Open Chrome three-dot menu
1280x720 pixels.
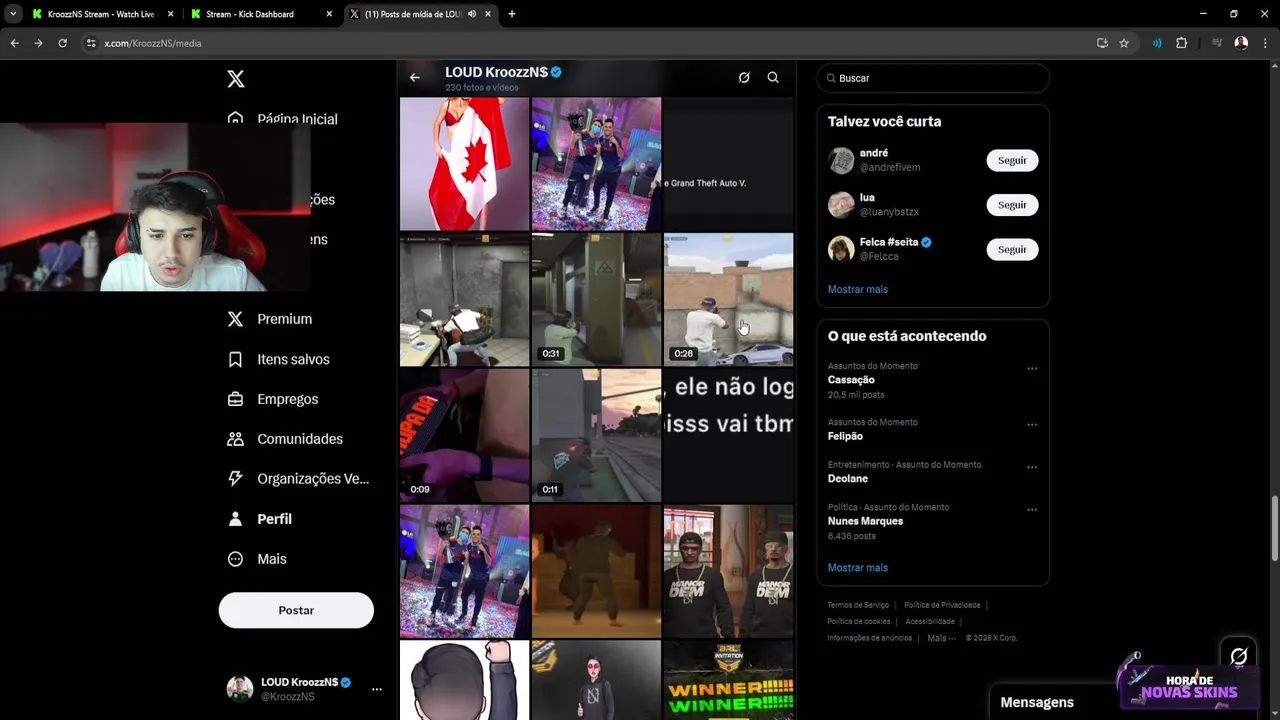(1266, 43)
